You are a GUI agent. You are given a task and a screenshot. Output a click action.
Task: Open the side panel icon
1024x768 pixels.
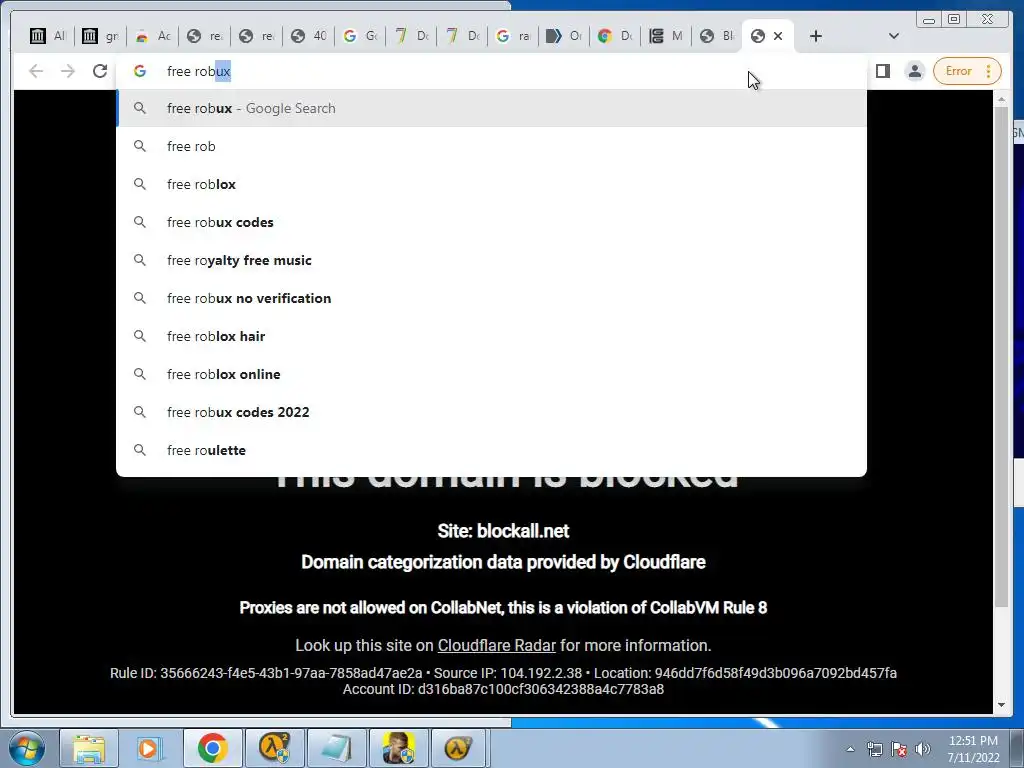(x=883, y=71)
